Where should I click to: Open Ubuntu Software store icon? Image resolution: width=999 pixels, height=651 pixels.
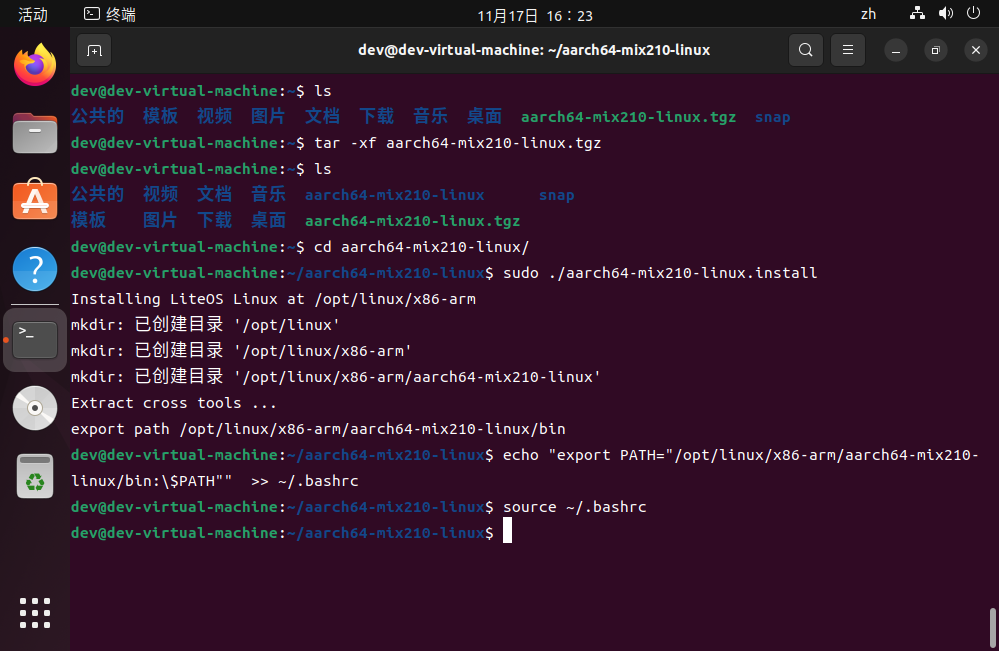pos(35,200)
